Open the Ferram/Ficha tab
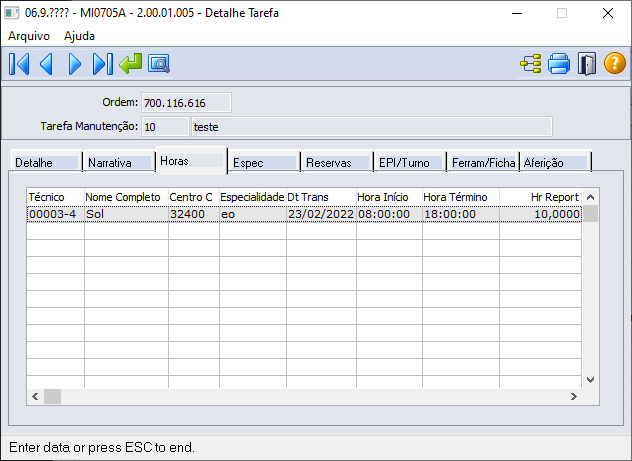This screenshot has height=461, width=632. coord(483,162)
